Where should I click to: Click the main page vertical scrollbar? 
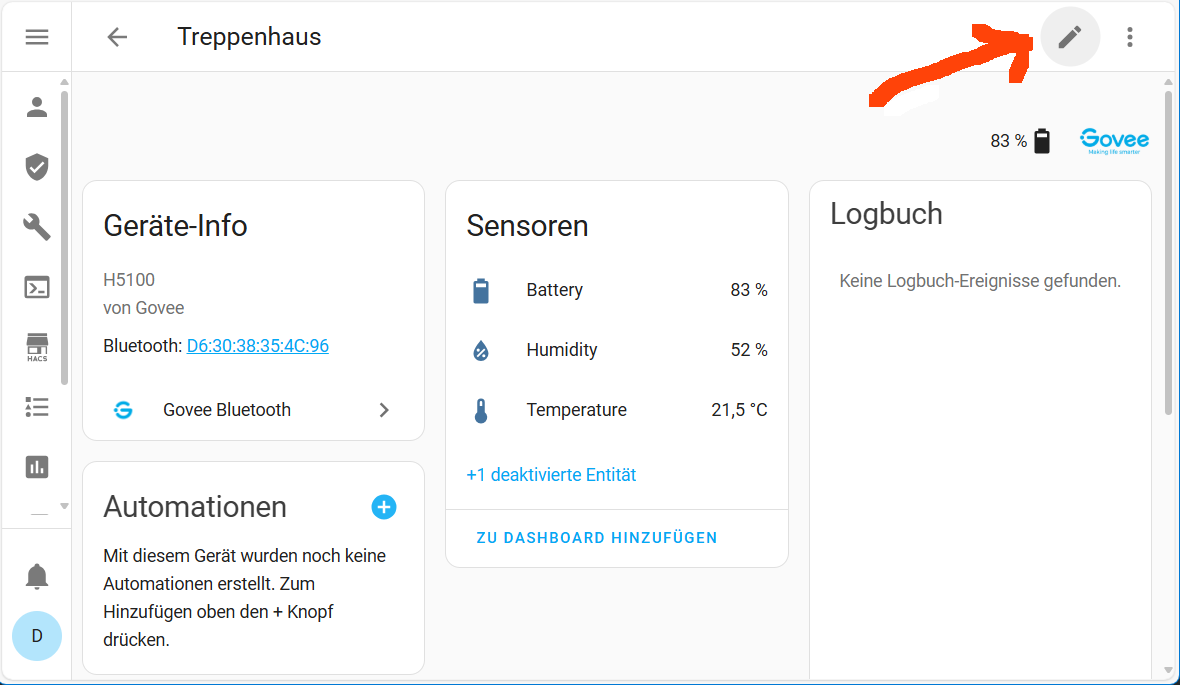pyautogui.click(x=1168, y=250)
